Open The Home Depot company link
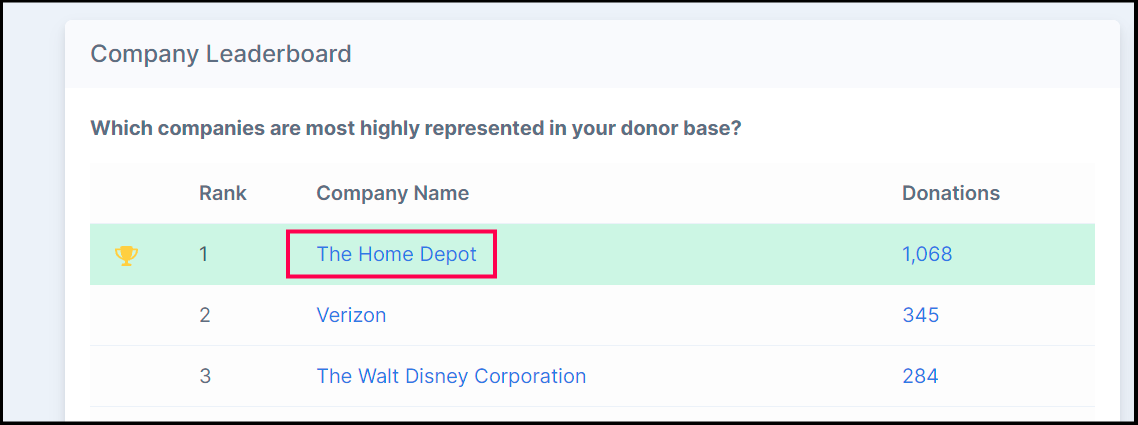Viewport: 1138px width, 425px height. [x=396, y=254]
